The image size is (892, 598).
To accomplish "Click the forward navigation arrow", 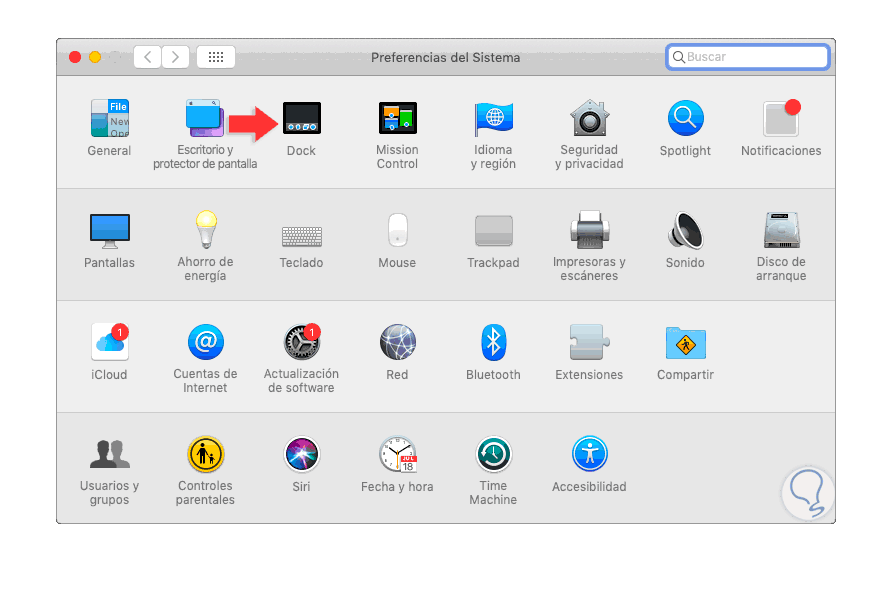I will pos(175,57).
